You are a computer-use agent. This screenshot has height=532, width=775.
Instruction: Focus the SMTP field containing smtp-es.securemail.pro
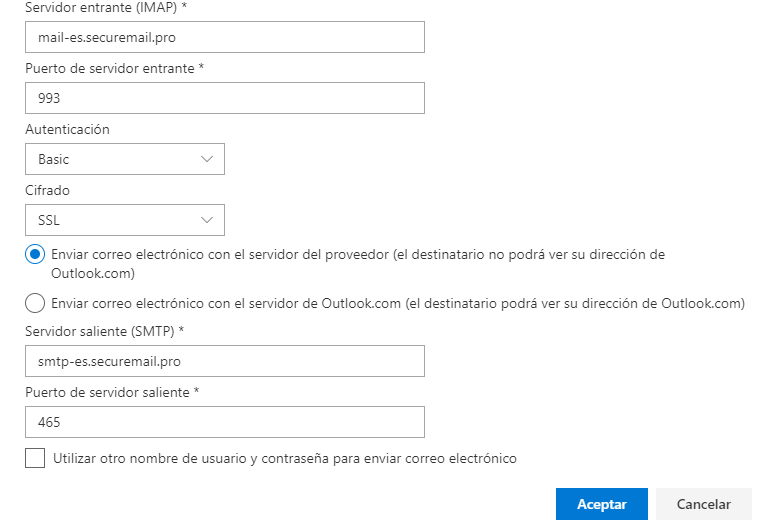tap(225, 361)
